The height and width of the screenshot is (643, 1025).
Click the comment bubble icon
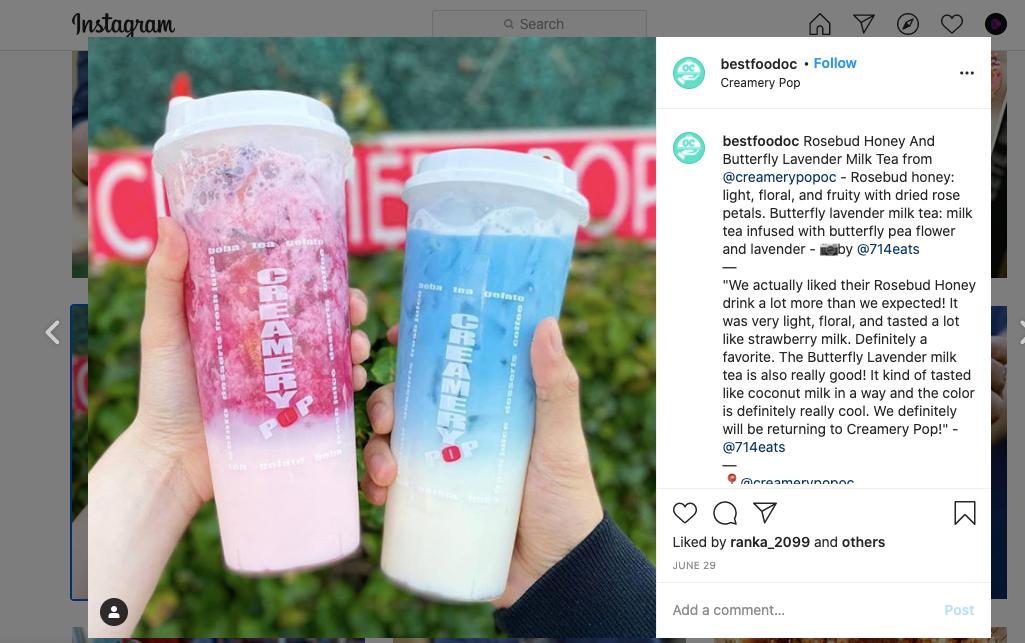[x=725, y=513]
